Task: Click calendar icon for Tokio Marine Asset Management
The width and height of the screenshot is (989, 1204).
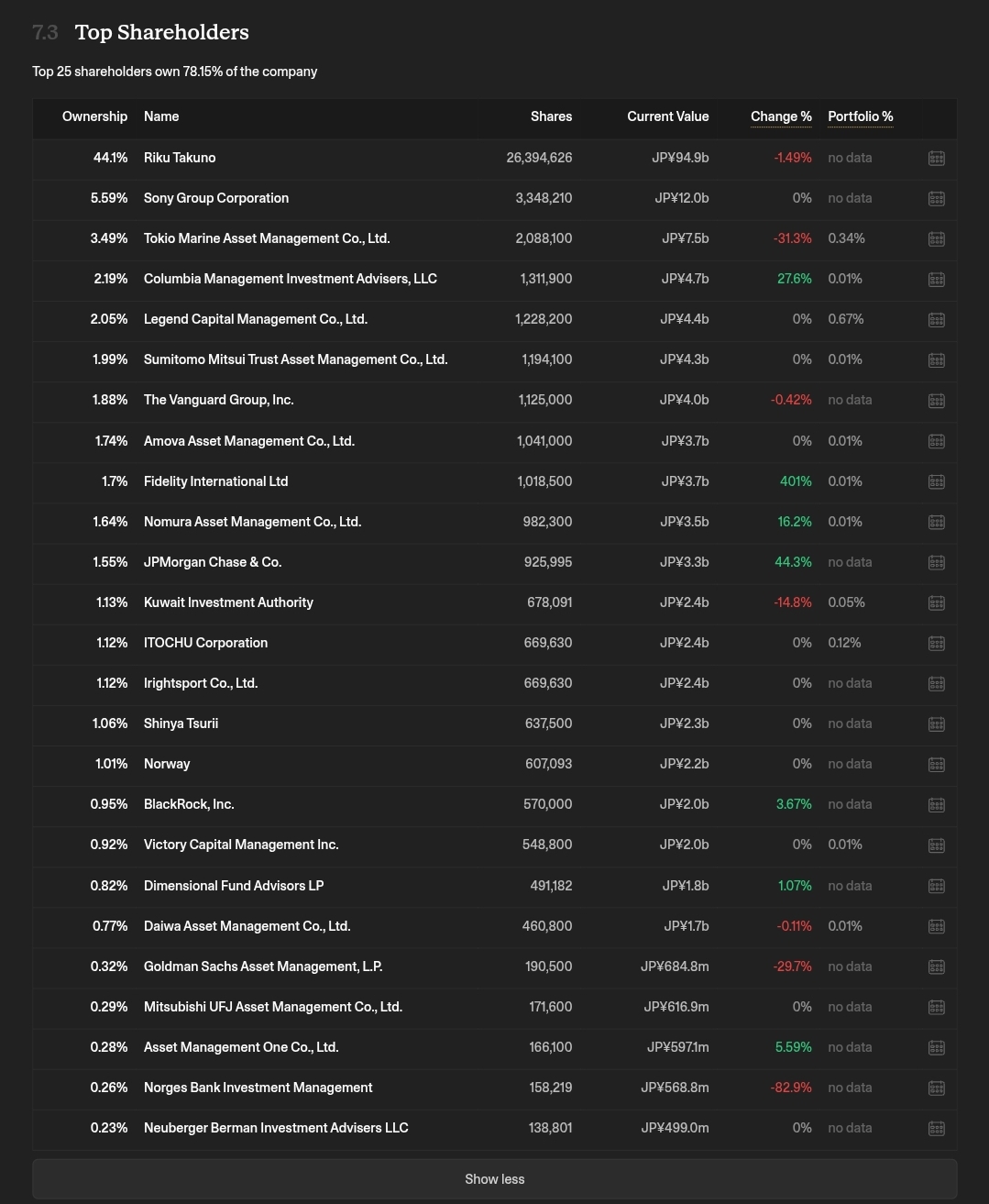Action: (x=936, y=238)
